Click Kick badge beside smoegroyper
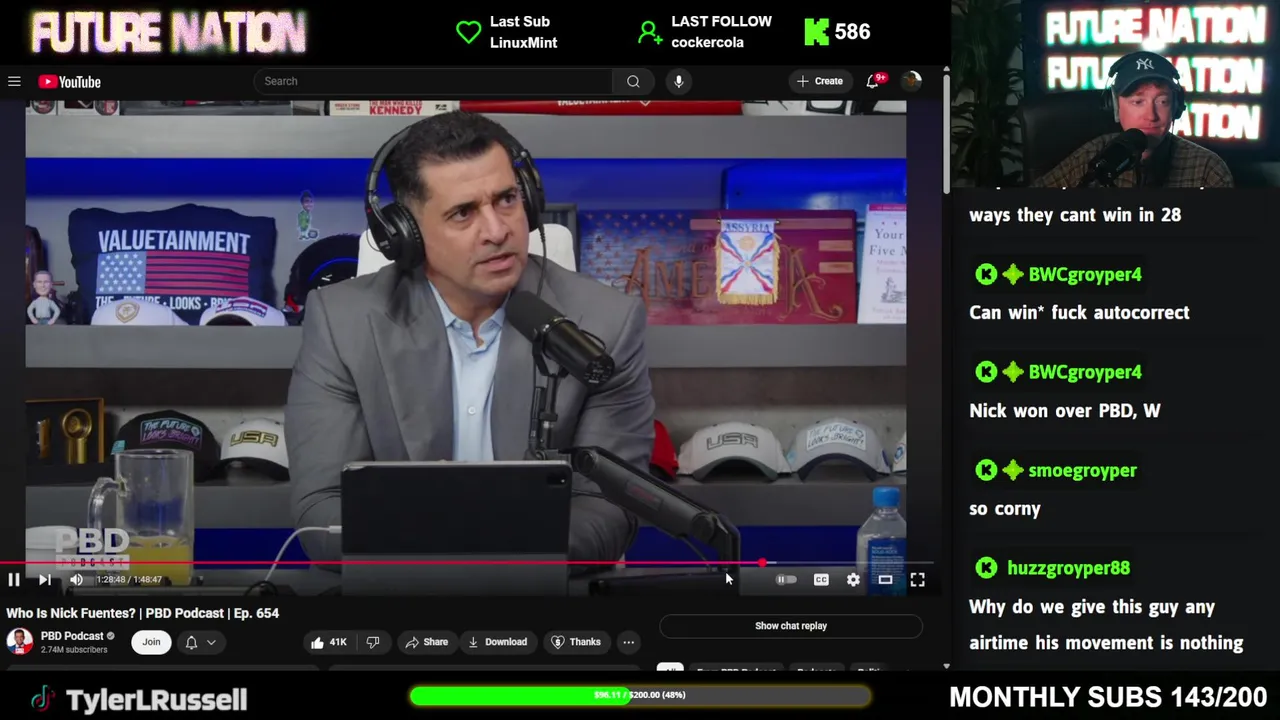The width and height of the screenshot is (1280, 720). (x=986, y=470)
